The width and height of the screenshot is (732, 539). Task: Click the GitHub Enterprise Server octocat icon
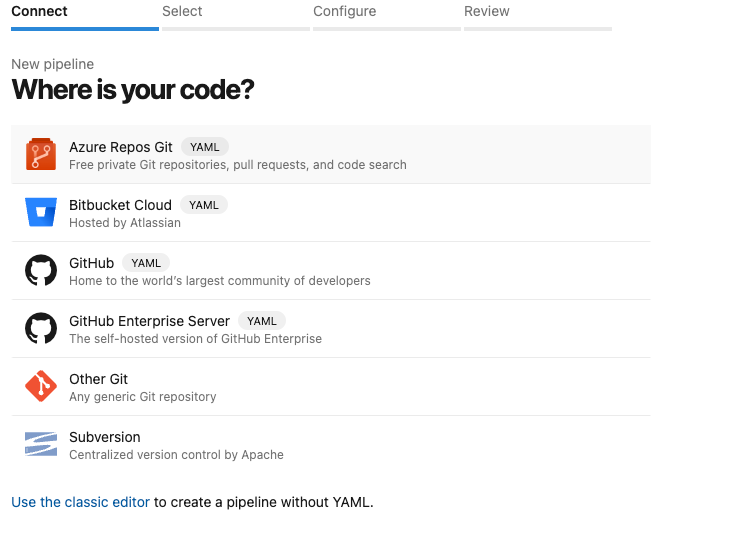41,328
